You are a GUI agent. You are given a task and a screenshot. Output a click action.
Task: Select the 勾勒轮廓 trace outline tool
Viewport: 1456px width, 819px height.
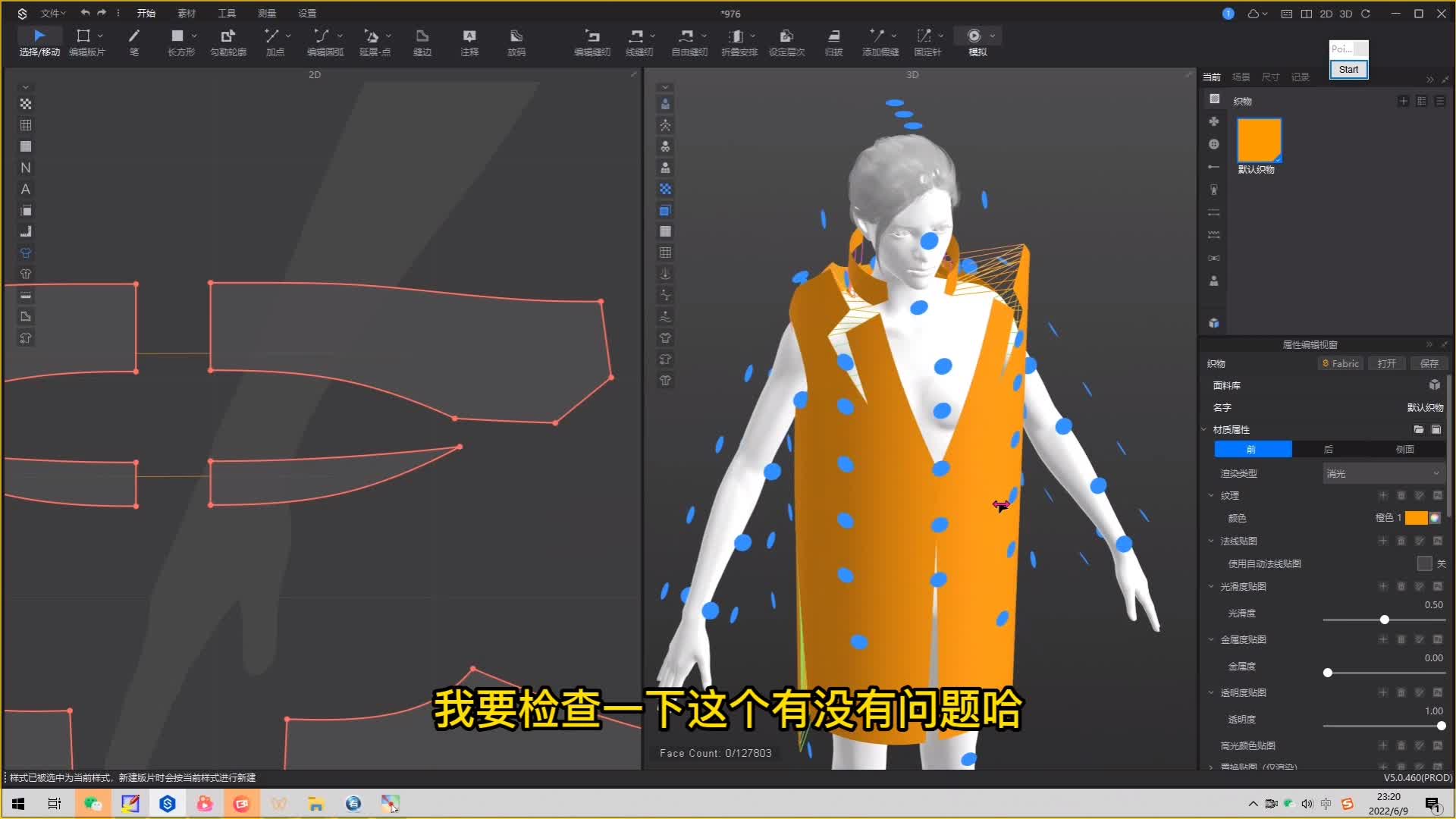[x=228, y=42]
